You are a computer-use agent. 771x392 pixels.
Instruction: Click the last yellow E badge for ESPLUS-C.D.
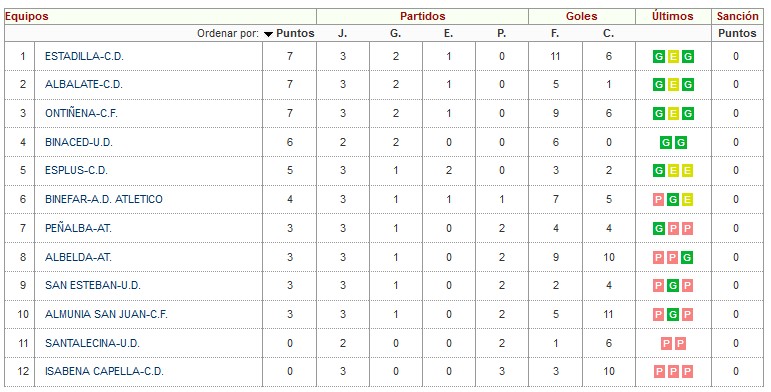tap(687, 171)
